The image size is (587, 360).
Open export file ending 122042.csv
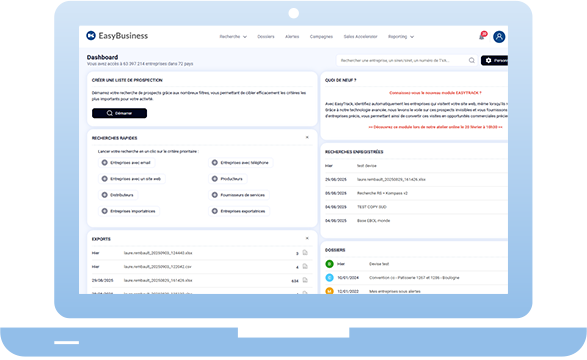tap(158, 267)
